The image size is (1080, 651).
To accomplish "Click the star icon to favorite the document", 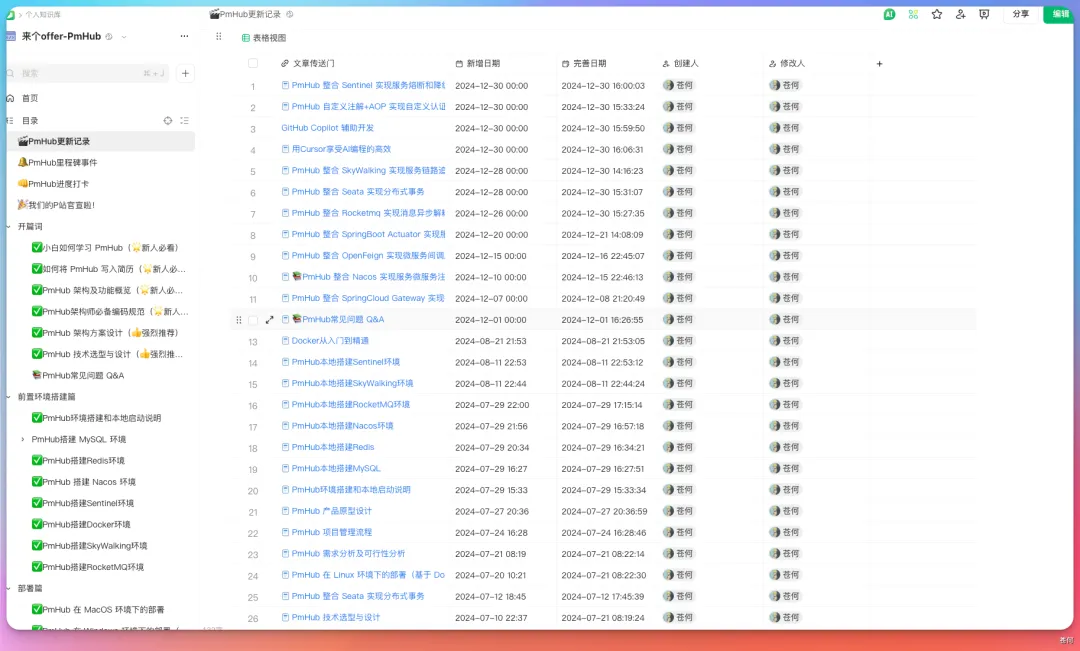I will point(937,14).
